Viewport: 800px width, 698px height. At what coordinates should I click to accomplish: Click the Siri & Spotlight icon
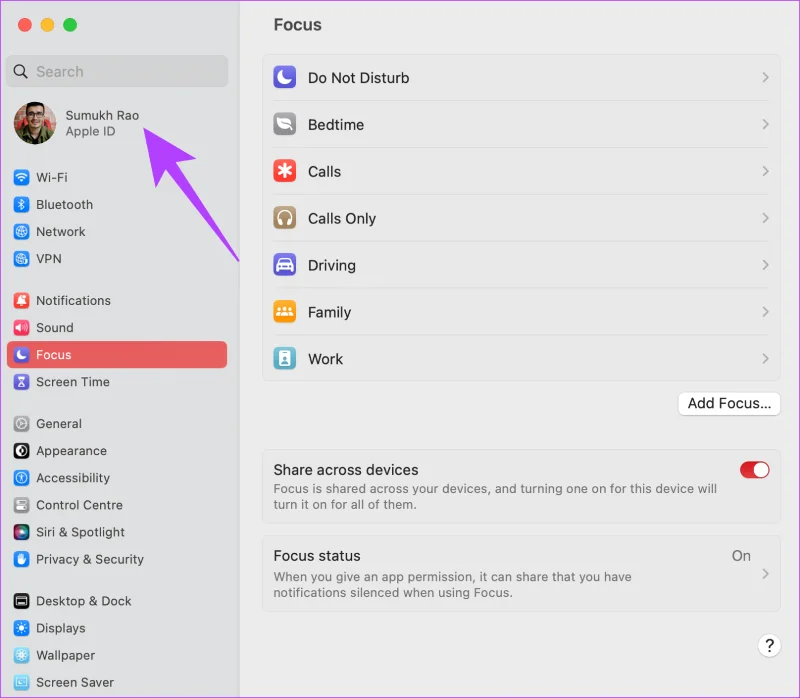(x=21, y=532)
